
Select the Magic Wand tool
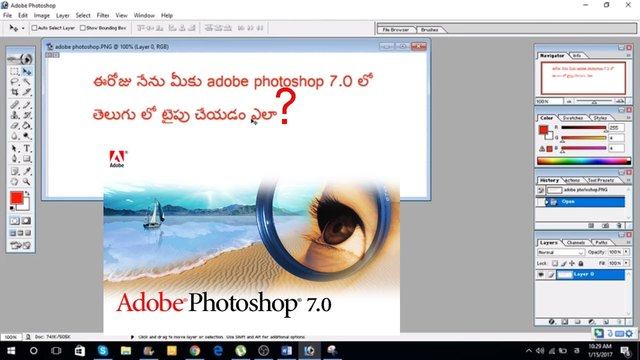tap(27, 82)
